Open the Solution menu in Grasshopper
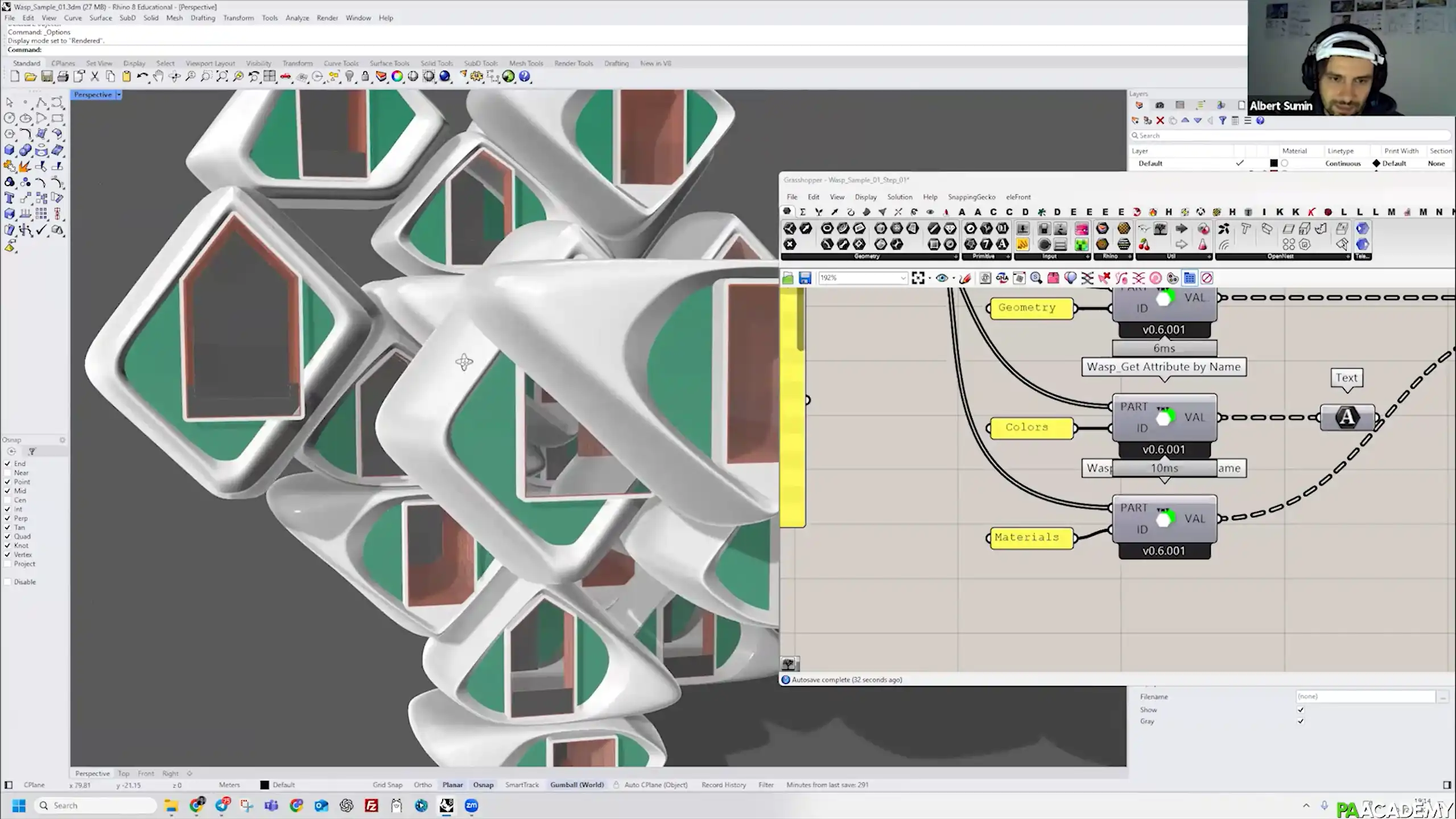The image size is (1456, 819). 900,197
